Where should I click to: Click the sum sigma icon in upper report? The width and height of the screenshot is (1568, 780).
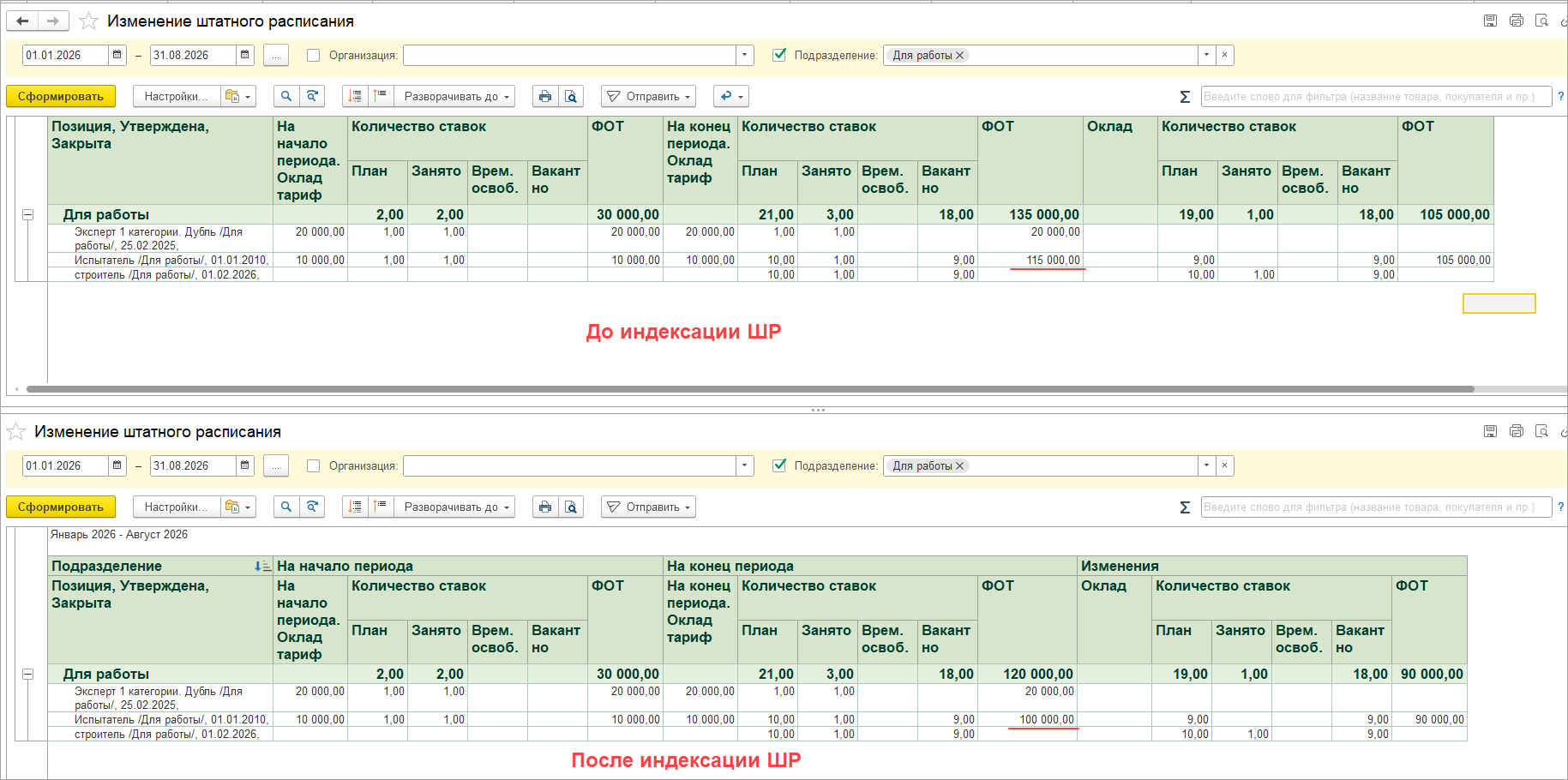coord(1185,96)
